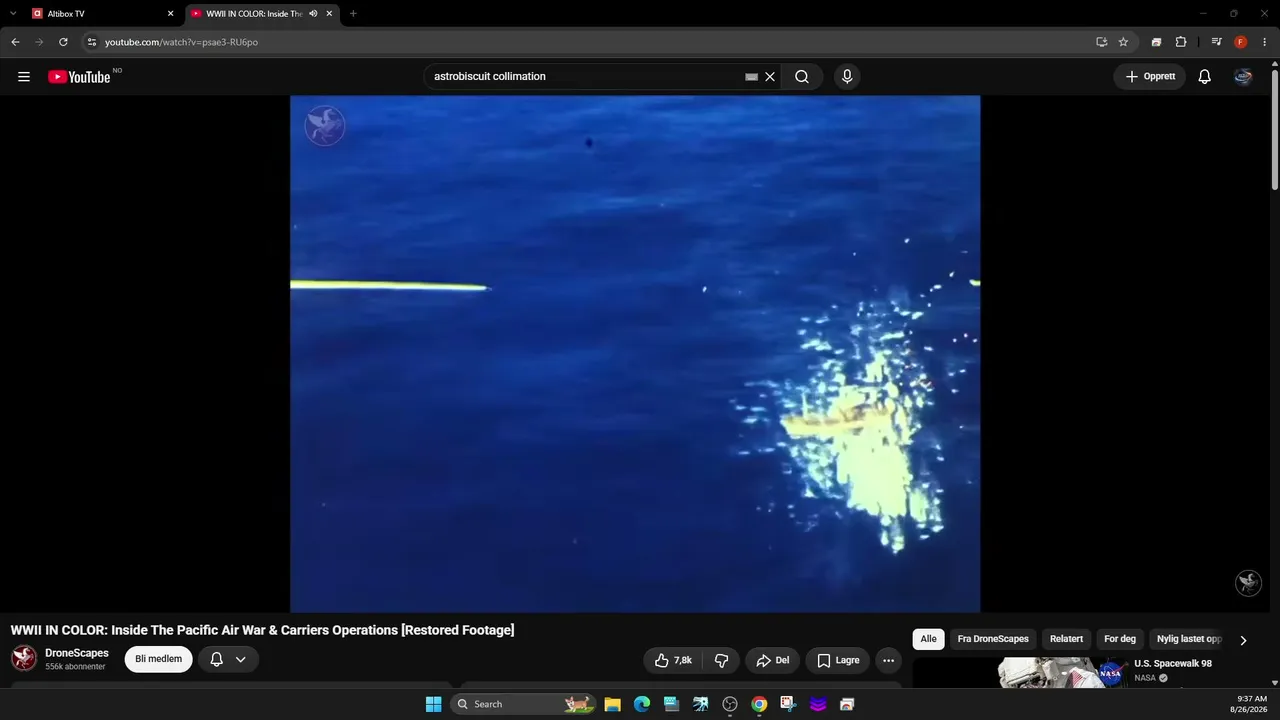This screenshot has width=1280, height=720.
Task: Select the For deg filter chip
Action: [x=1120, y=639]
